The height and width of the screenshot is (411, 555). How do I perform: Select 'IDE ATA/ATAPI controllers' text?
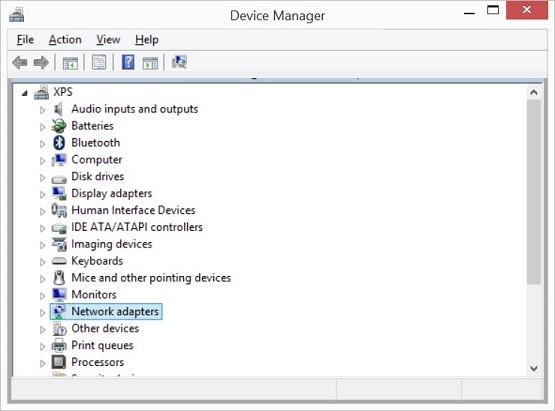(137, 227)
